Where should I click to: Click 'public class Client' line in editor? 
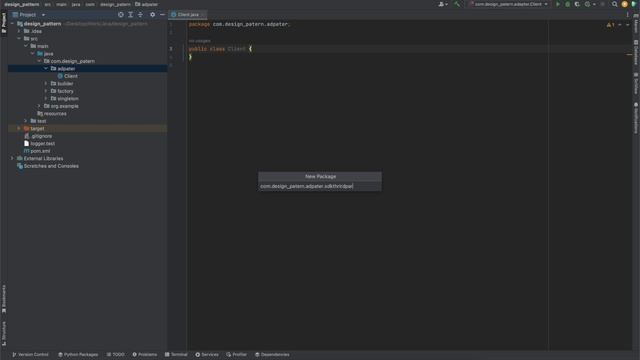(220, 49)
